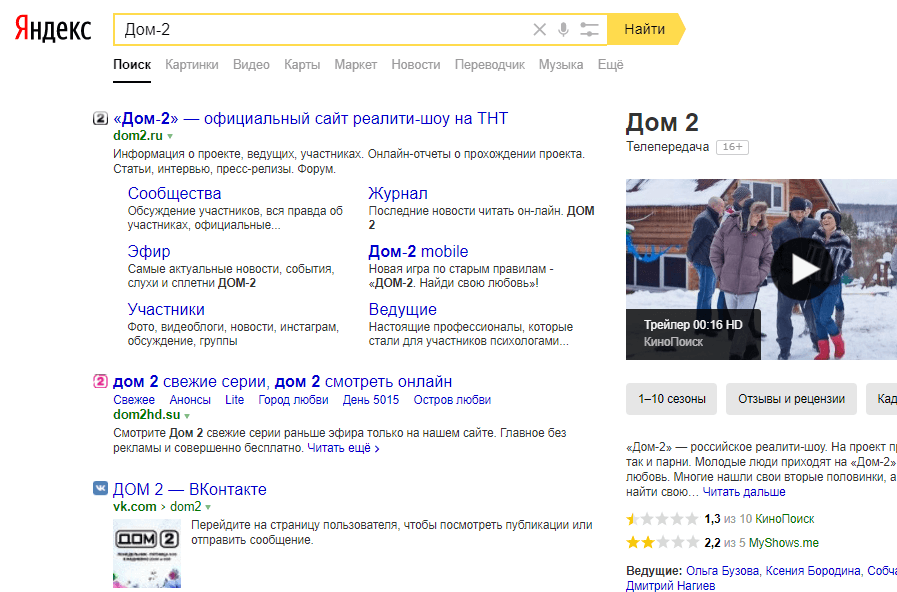Select the 1–10 сезоны button
The width and height of the screenshot is (897, 592).
(671, 398)
